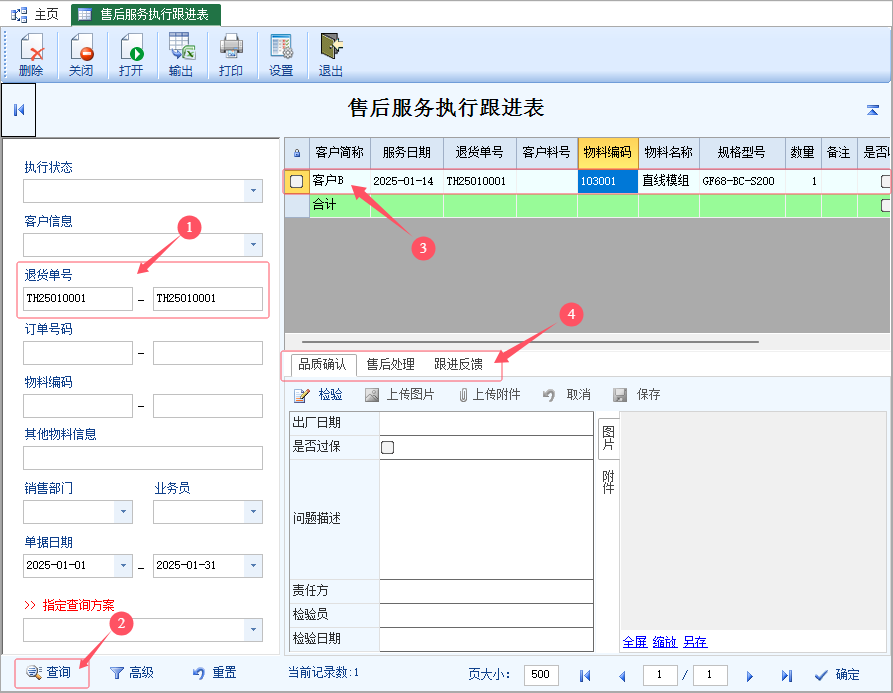The image size is (893, 693).
Task: Click the 退货单号 start input field
Action: [78, 299]
